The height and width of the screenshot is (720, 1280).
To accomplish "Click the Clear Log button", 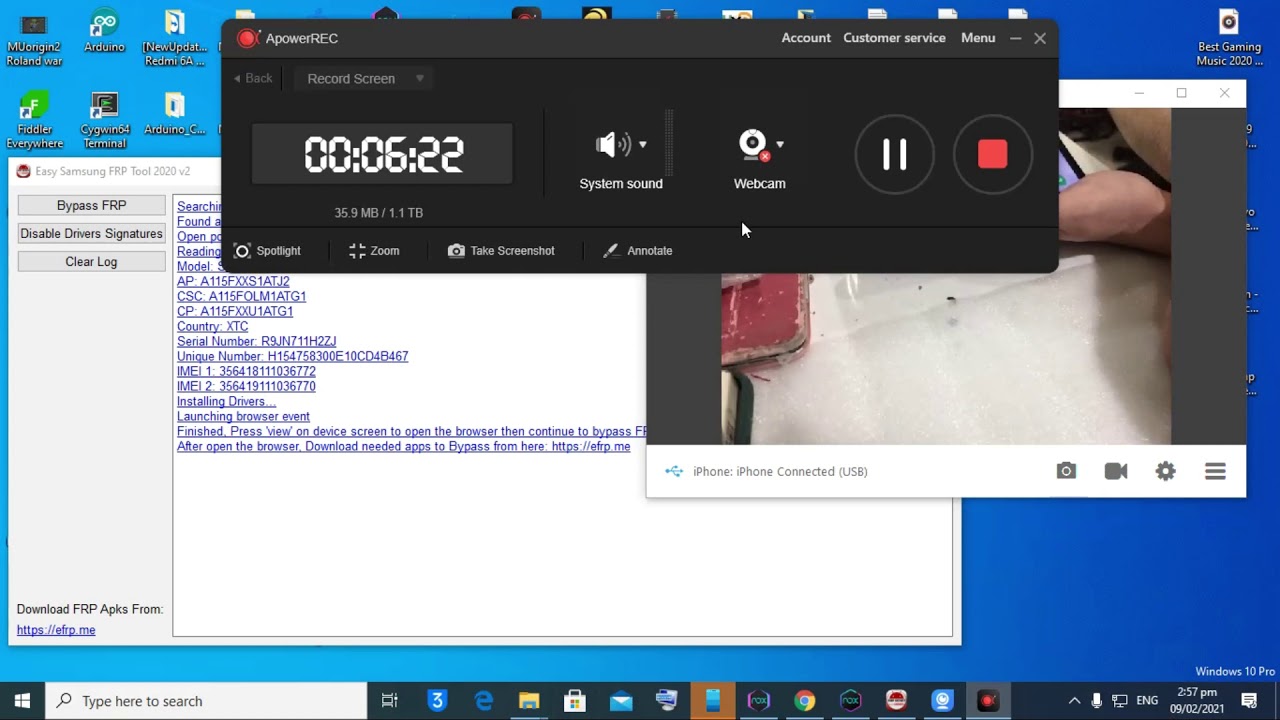I will tap(92, 261).
